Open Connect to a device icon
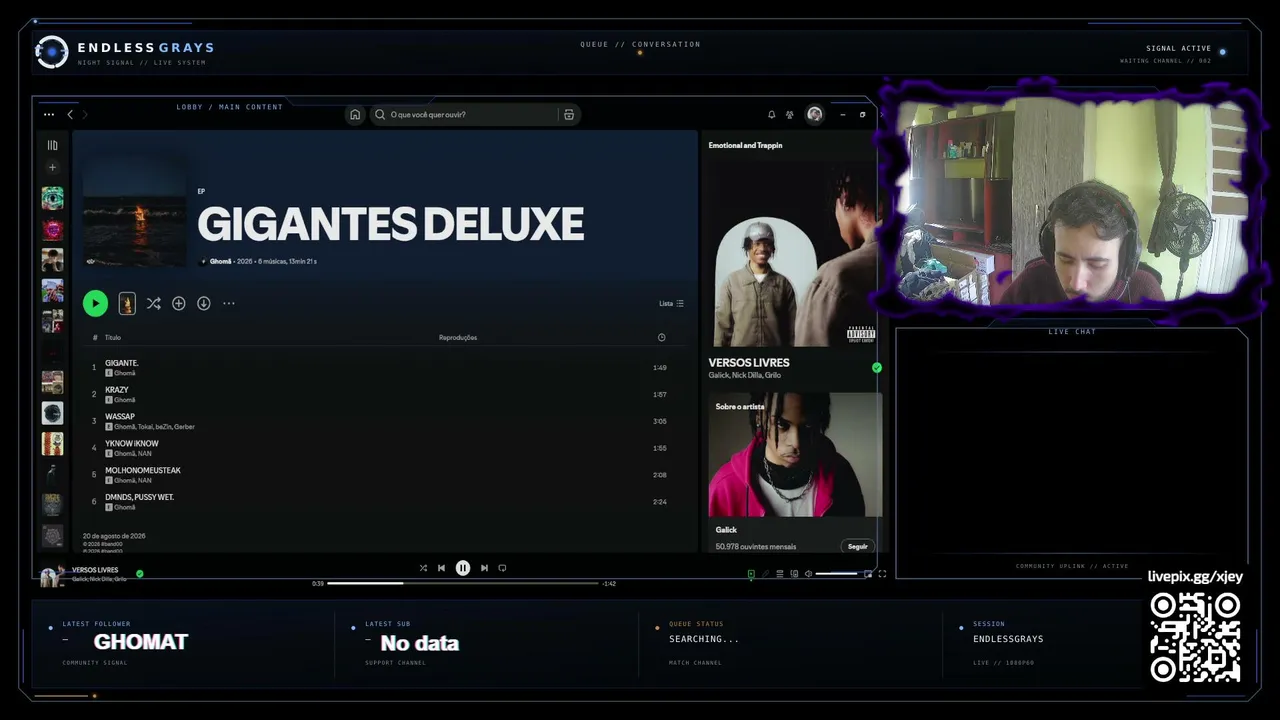This screenshot has width=1280, height=720. coord(794,574)
